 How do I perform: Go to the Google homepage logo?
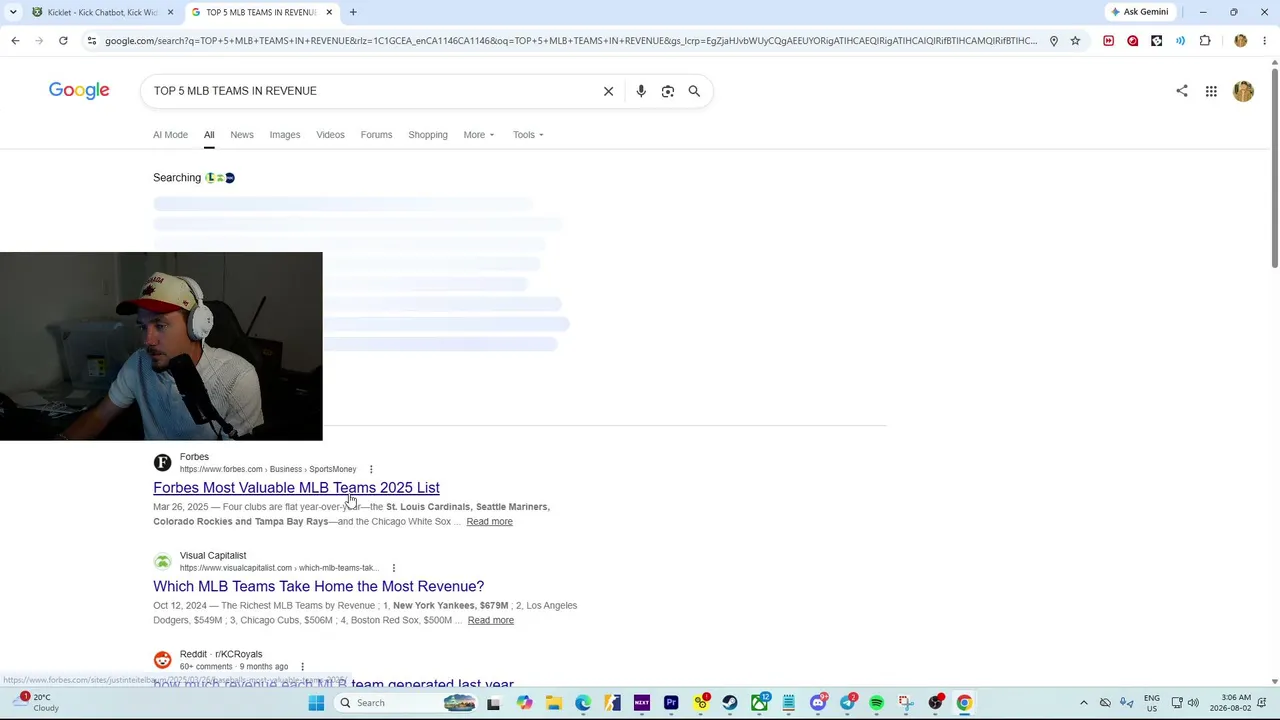[x=79, y=91]
